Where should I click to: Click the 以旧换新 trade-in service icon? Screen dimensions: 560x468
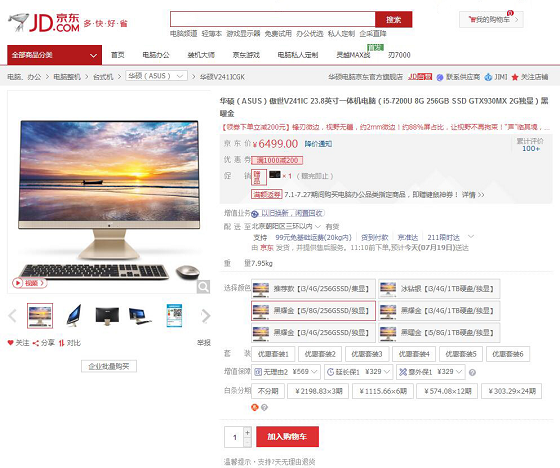[x=255, y=214]
